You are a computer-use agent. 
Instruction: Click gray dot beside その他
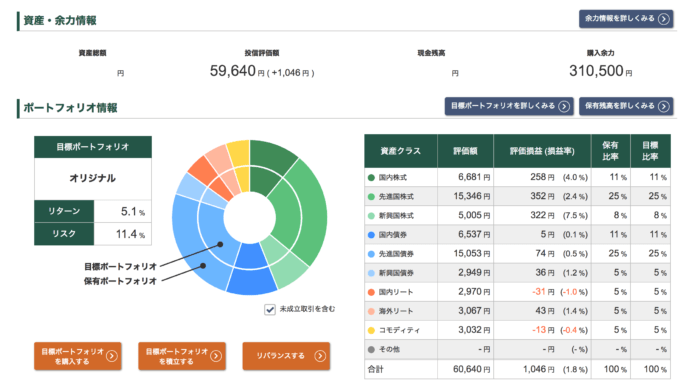(371, 350)
